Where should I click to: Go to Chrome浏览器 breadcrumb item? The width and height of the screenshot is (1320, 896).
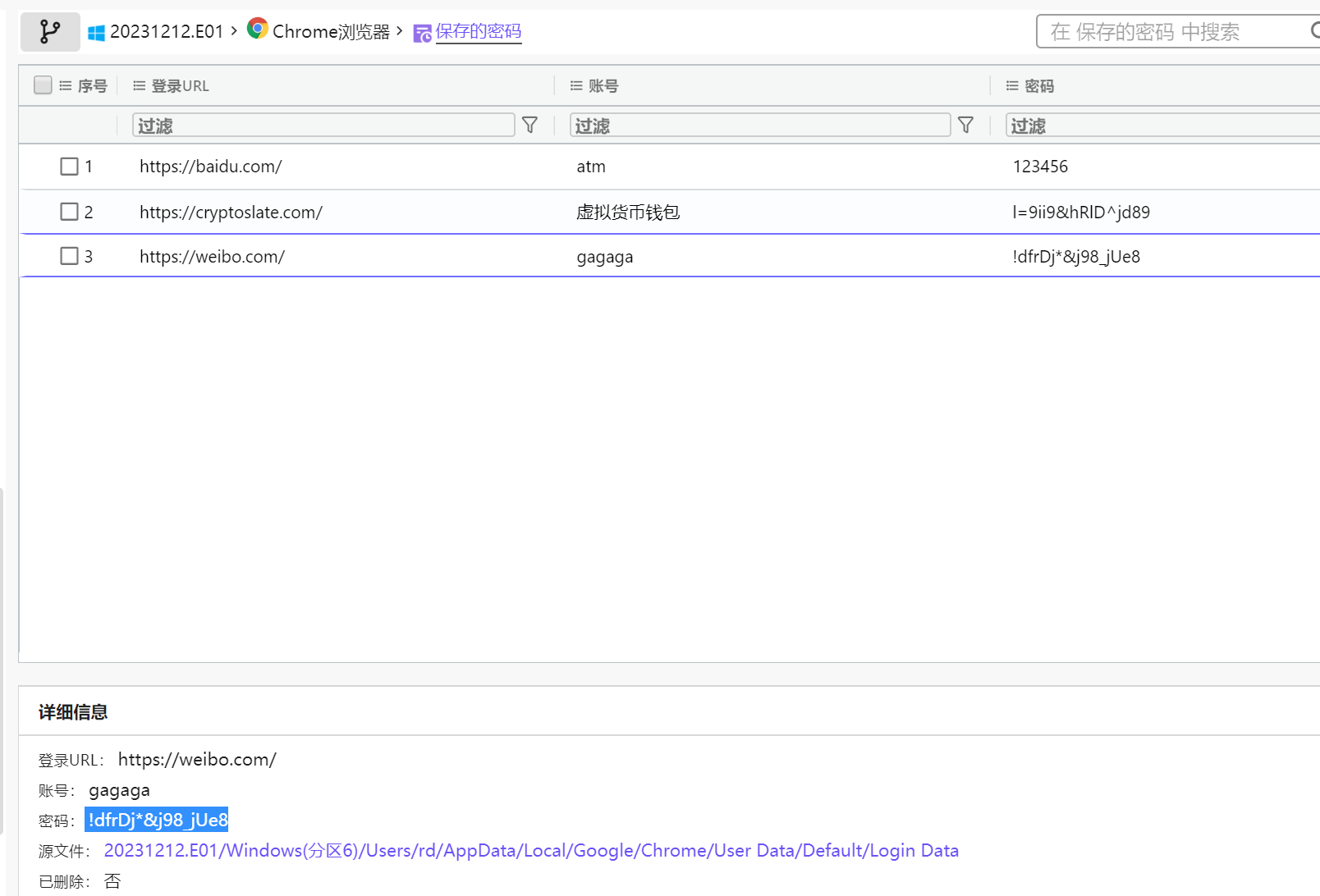pyautogui.click(x=331, y=32)
